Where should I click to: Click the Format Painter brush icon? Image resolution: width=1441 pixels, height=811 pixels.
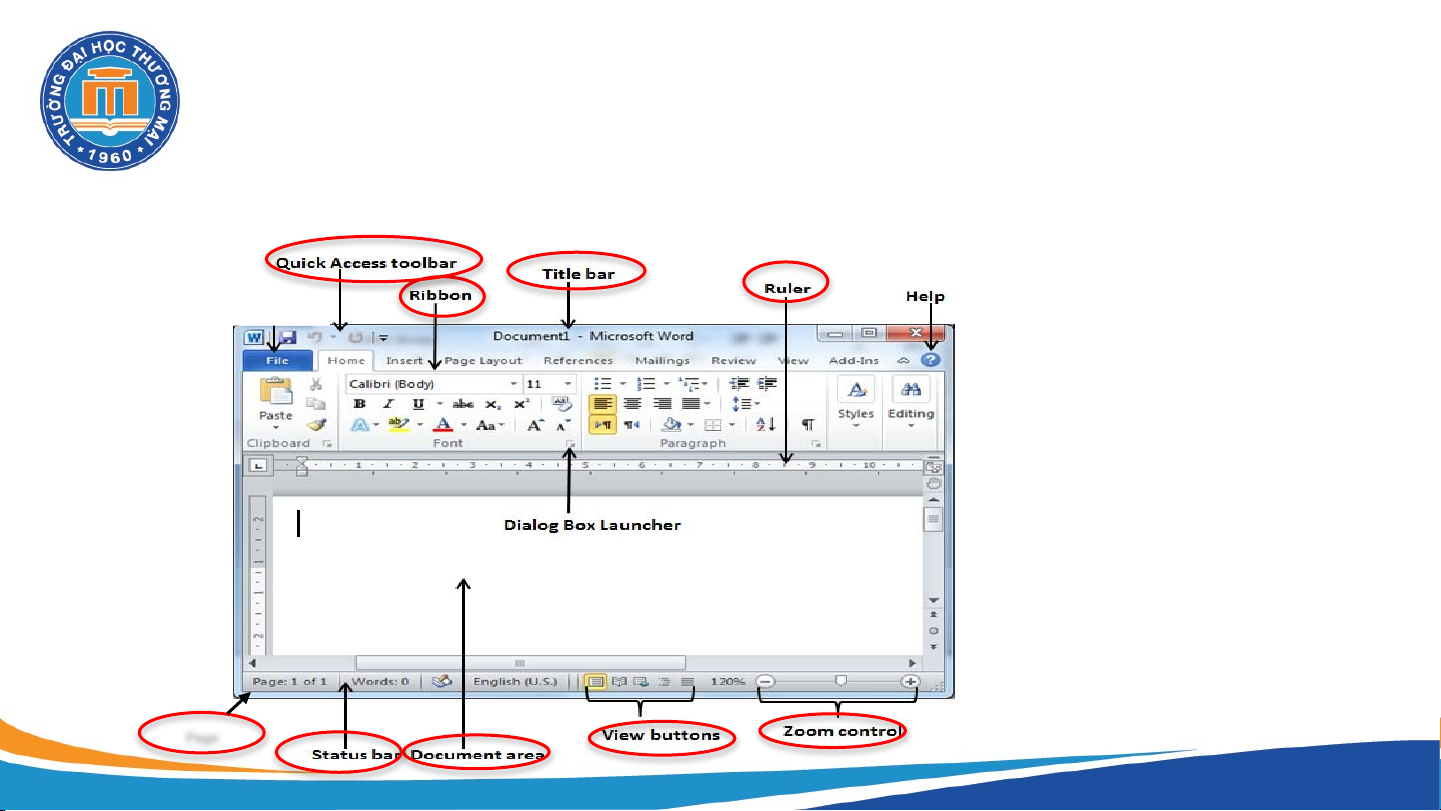316,425
